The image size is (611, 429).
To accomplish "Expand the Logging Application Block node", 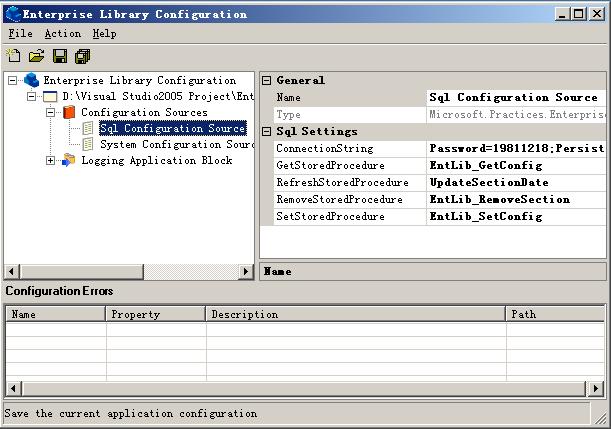I will coord(51,160).
